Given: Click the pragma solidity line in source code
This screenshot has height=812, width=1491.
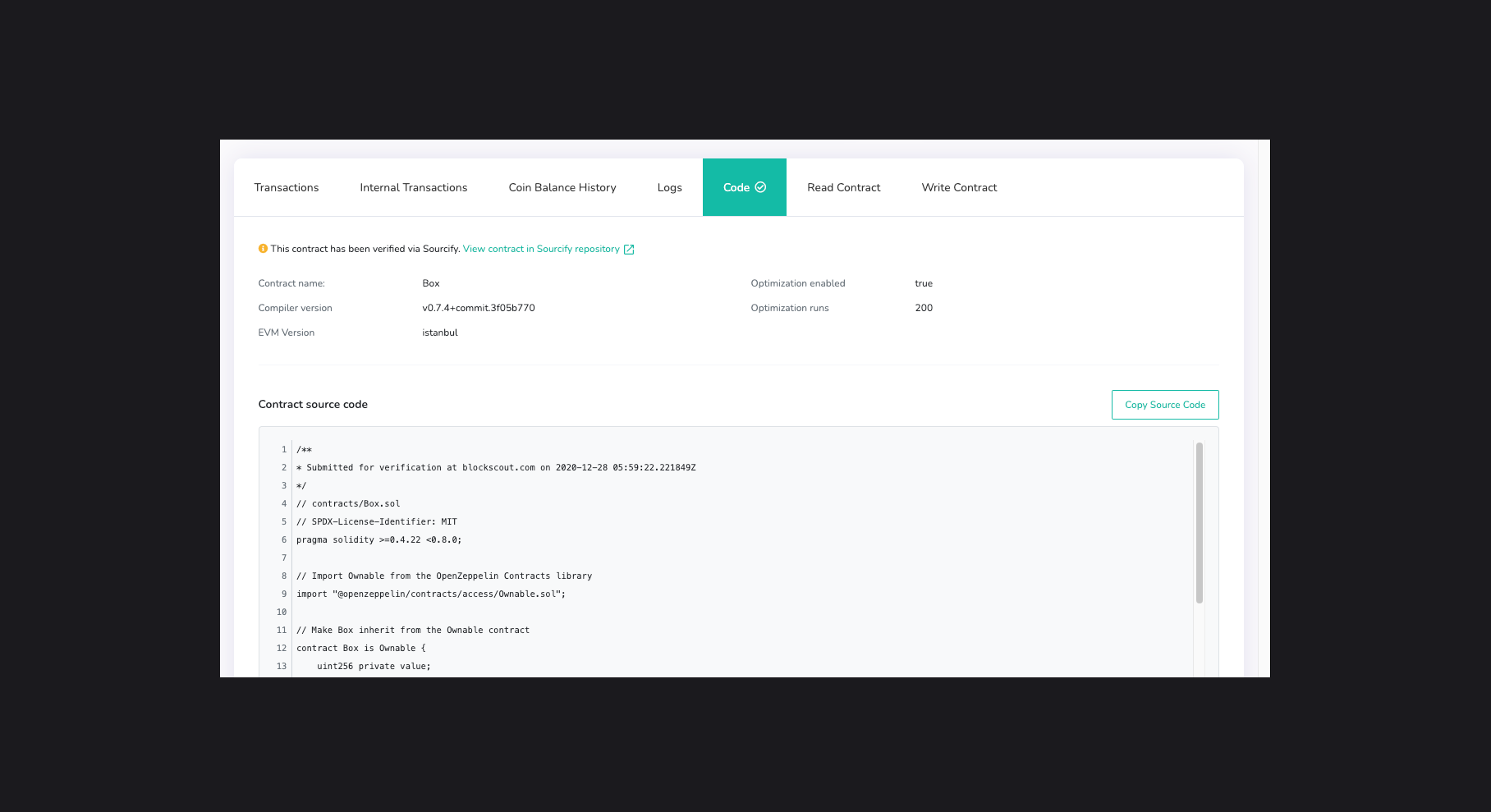Looking at the screenshot, I should (378, 540).
